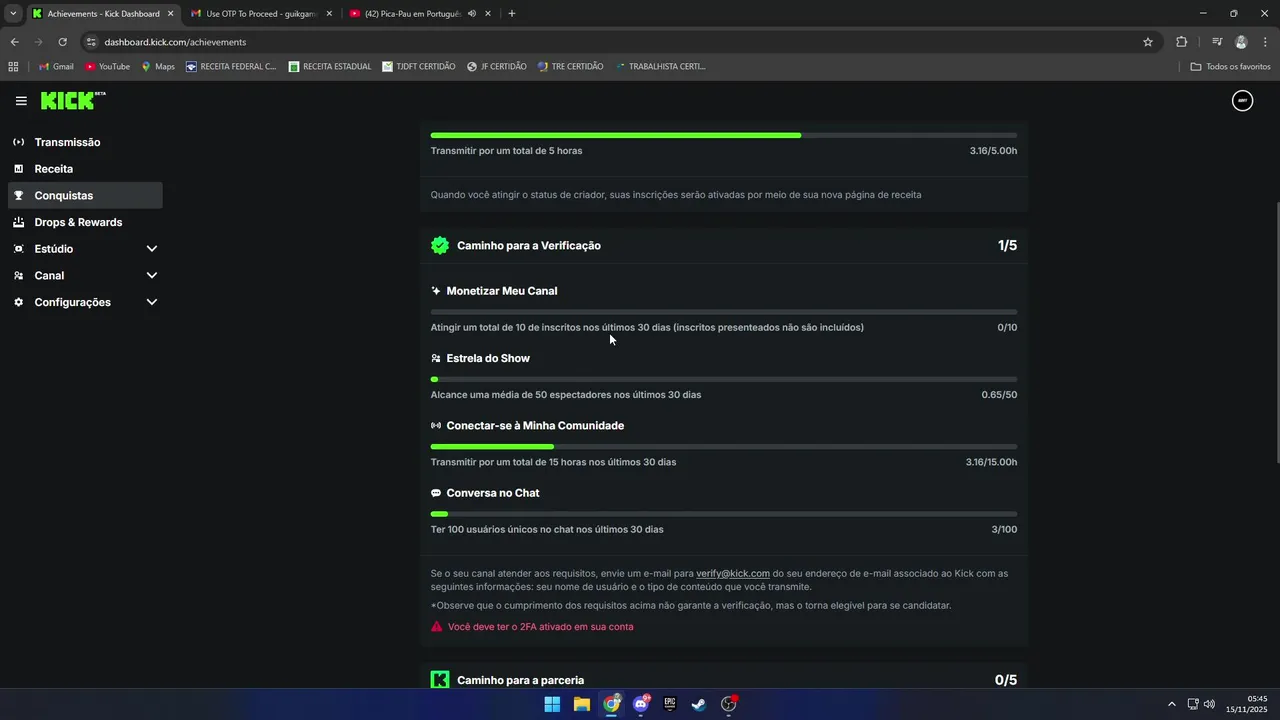This screenshot has height=720, width=1280.
Task: Open Steam from the taskbar
Action: click(x=699, y=704)
